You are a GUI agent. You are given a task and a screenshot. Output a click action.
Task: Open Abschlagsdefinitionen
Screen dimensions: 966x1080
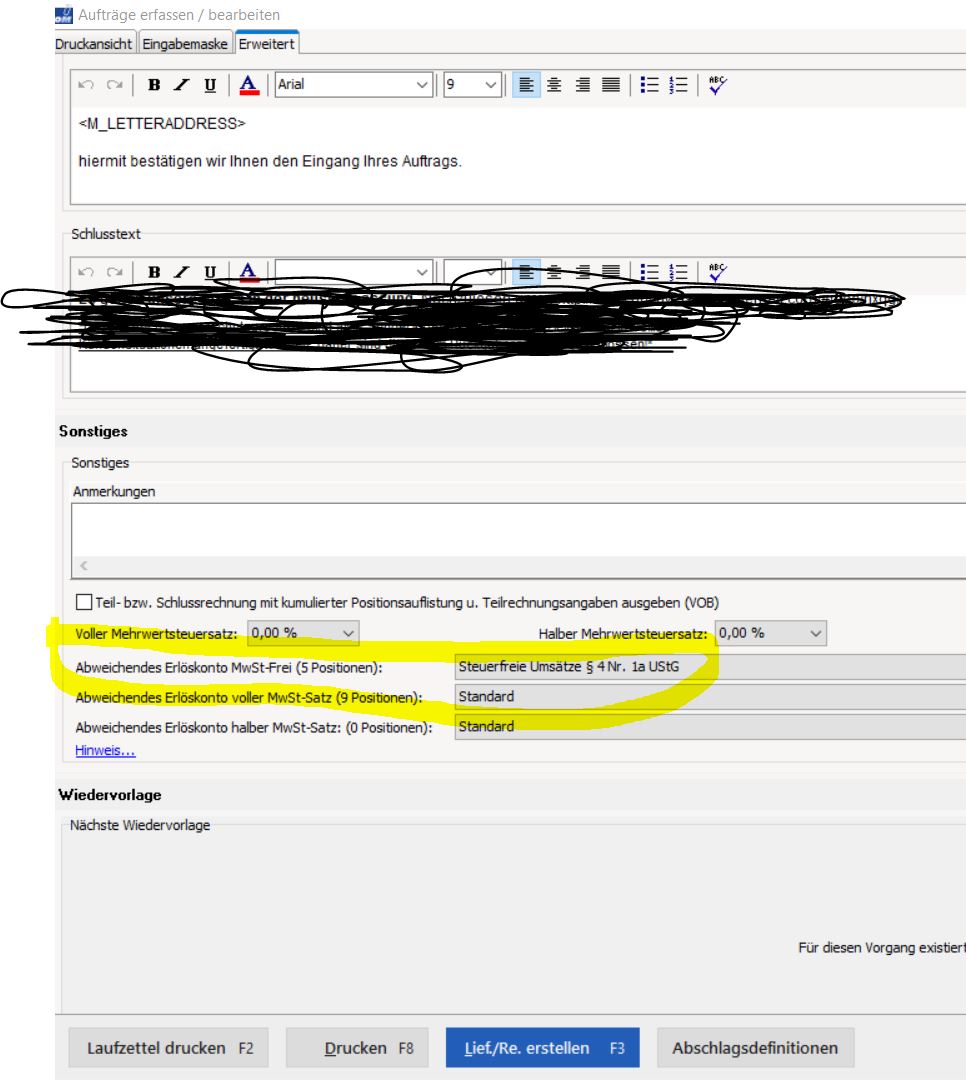[x=756, y=1048]
